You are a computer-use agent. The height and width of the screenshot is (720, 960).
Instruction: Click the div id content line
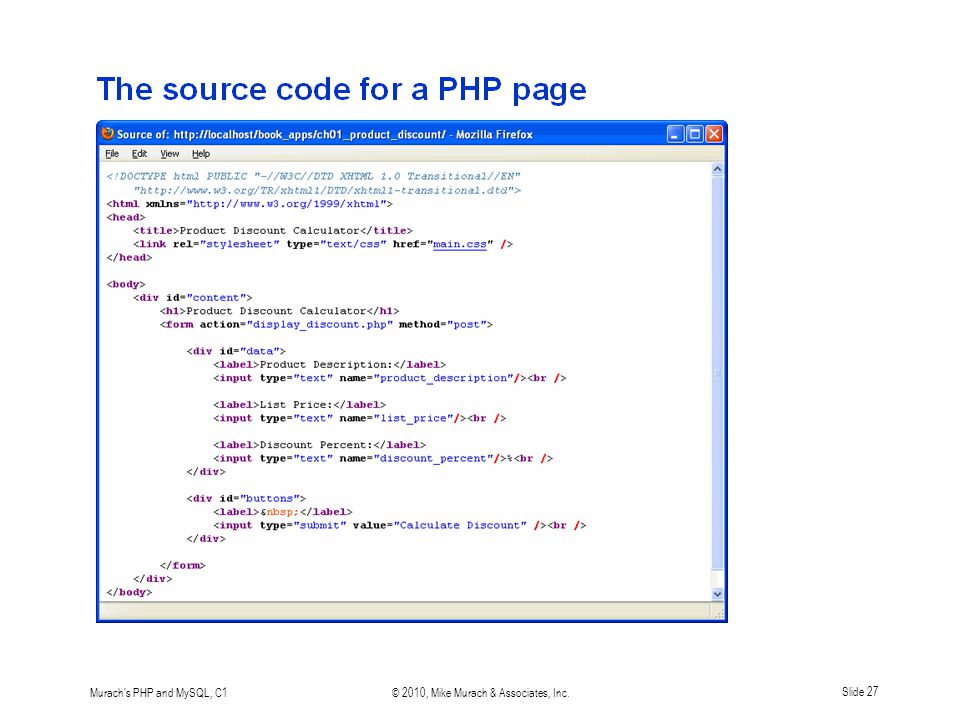(192, 298)
